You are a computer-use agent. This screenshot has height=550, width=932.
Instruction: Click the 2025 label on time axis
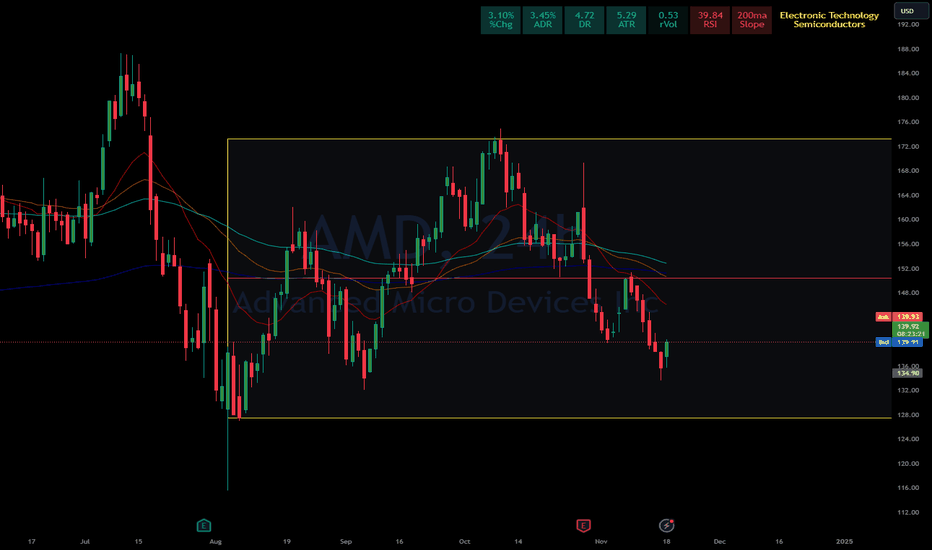[844, 542]
